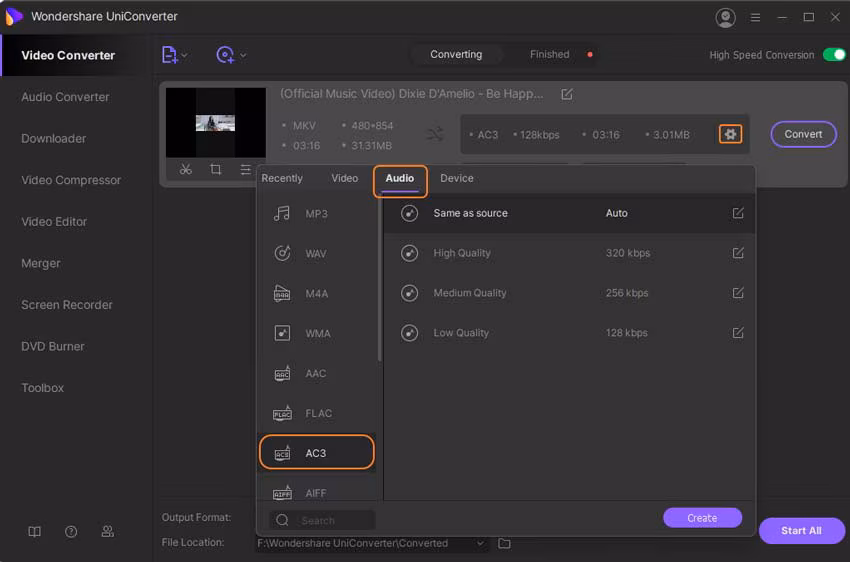Open output folder icon

tap(504, 543)
